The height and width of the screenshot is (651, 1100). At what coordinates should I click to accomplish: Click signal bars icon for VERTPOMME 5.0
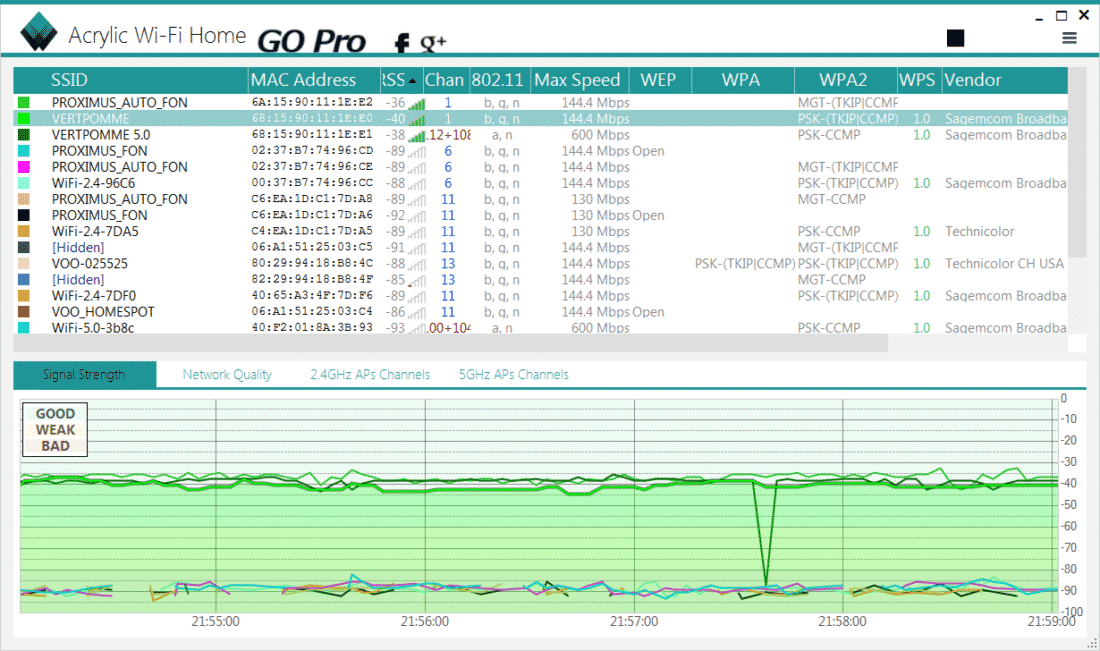coord(417,135)
